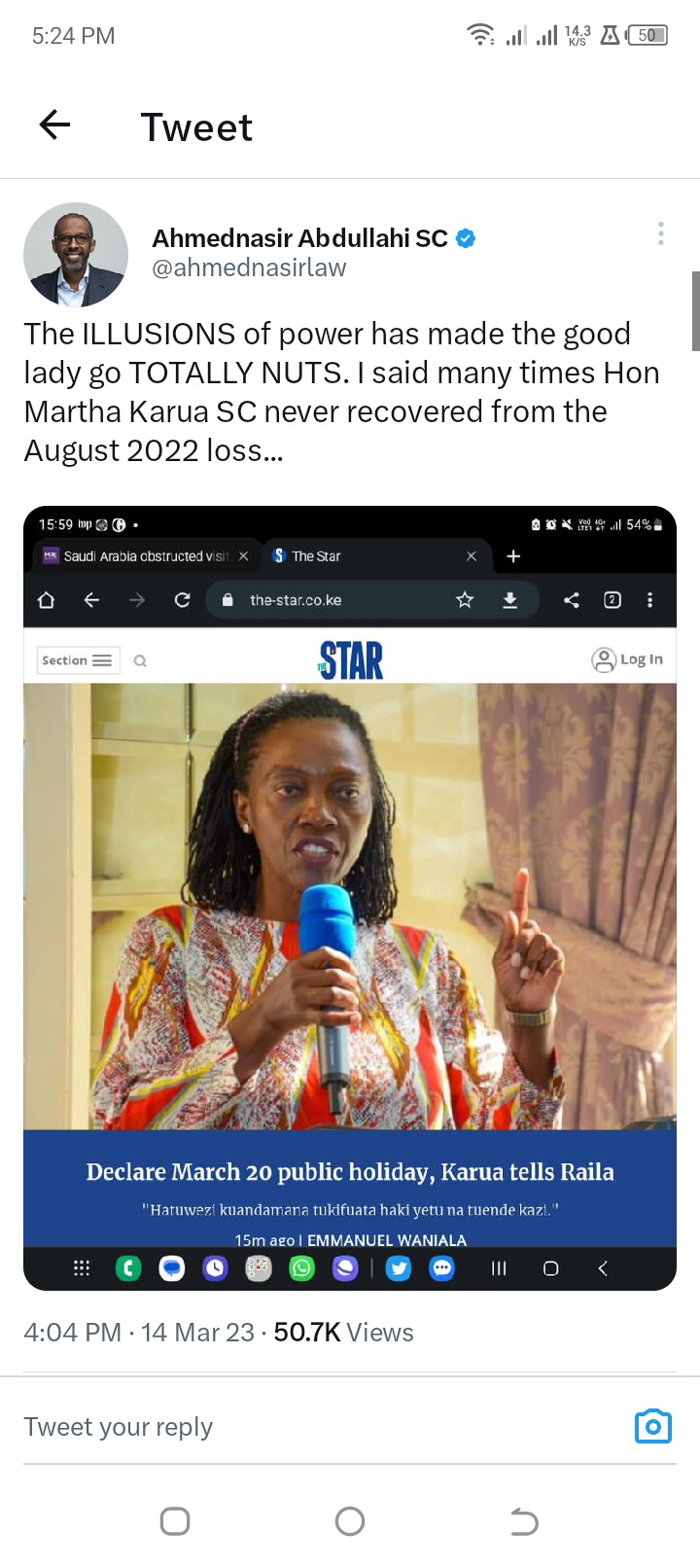Tap the scrollbar handle on right edge
700x1568 pixels.
(x=696, y=311)
